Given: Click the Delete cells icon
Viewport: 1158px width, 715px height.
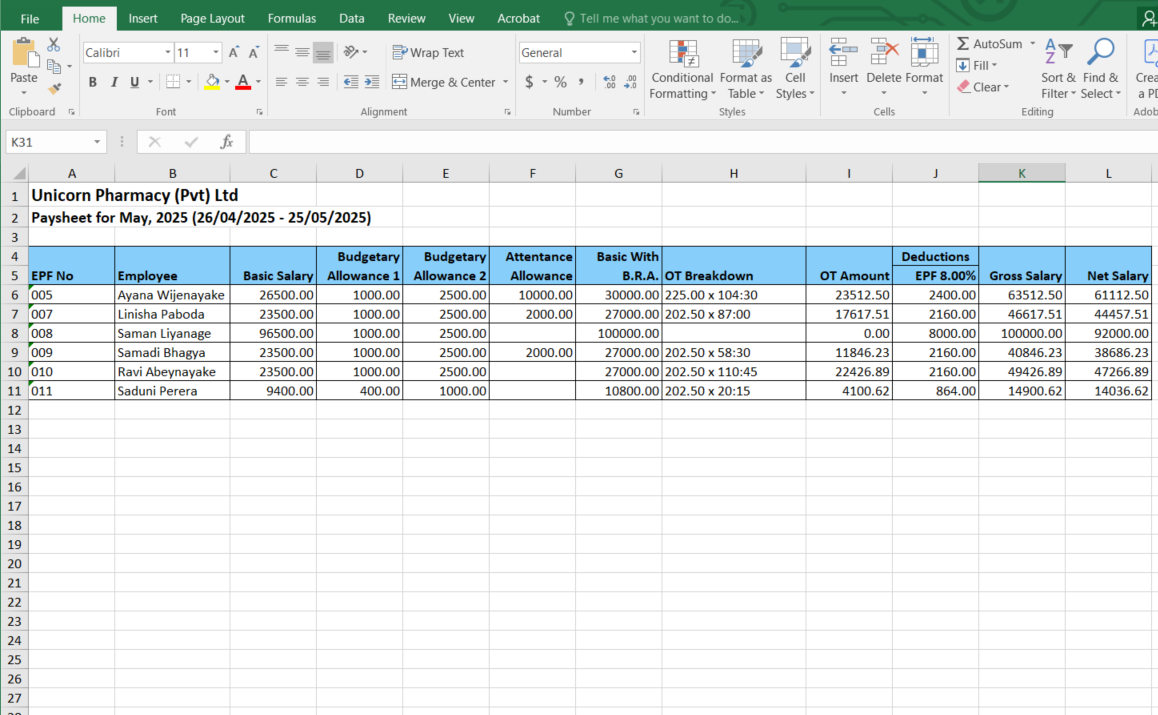Looking at the screenshot, I should point(883,53).
